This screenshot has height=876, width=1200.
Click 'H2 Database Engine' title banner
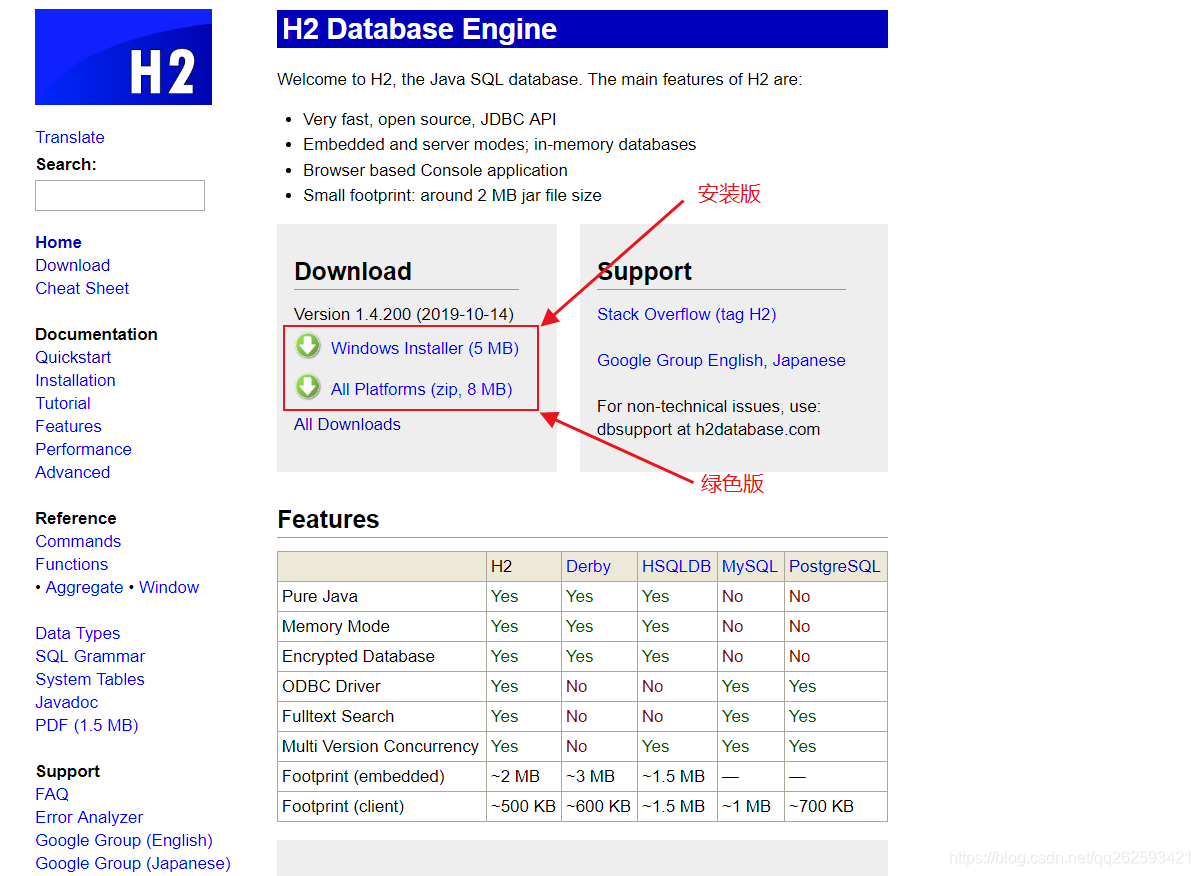[x=582, y=29]
